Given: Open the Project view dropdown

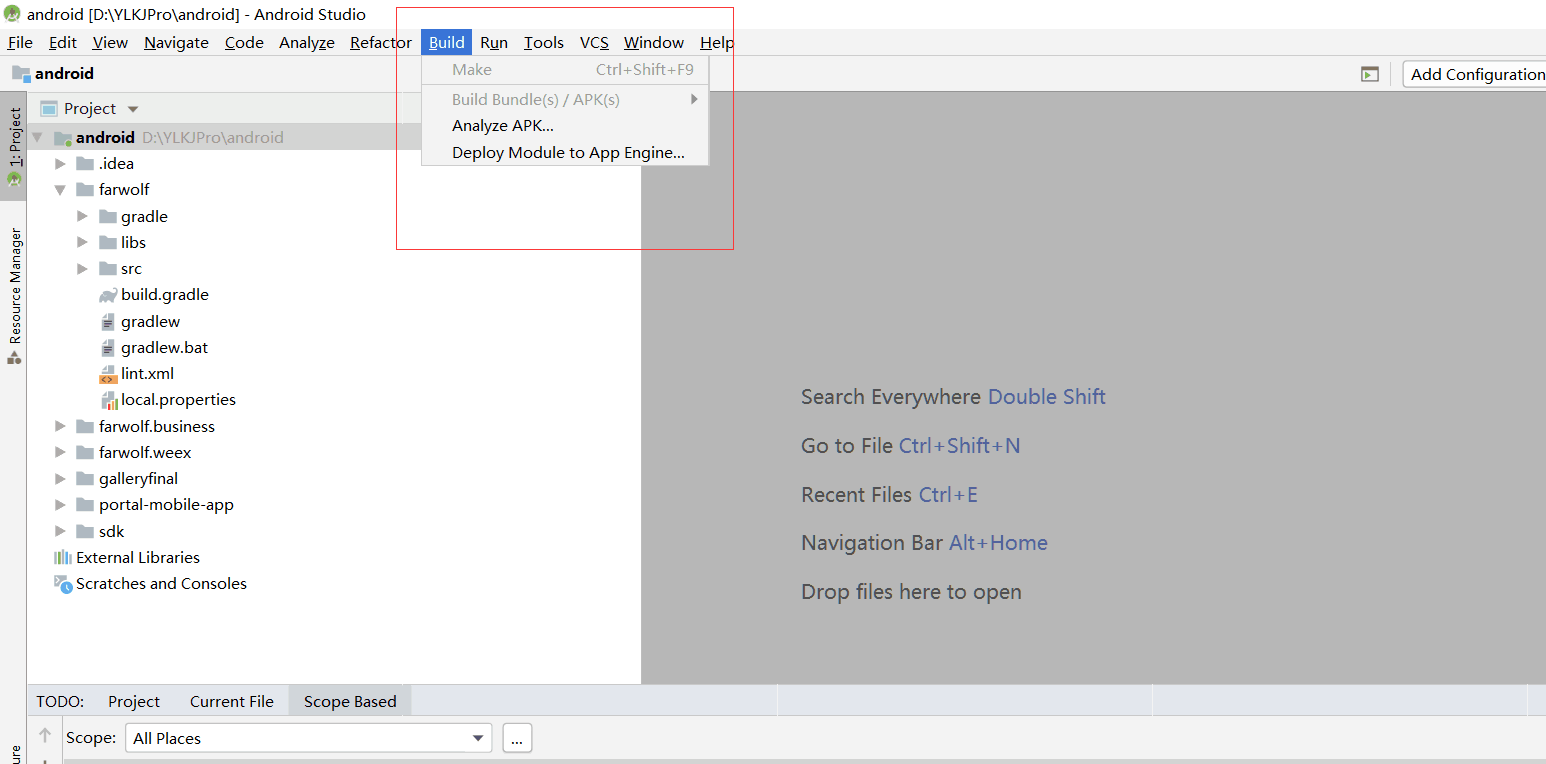Looking at the screenshot, I should click(133, 109).
